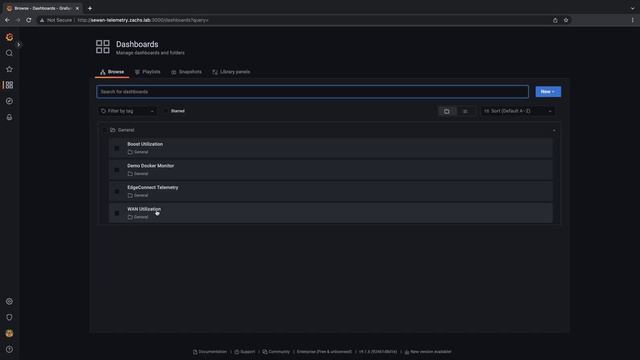Click the Not Secure warning indicator
The height and width of the screenshot is (360, 640).
[x=56, y=20]
